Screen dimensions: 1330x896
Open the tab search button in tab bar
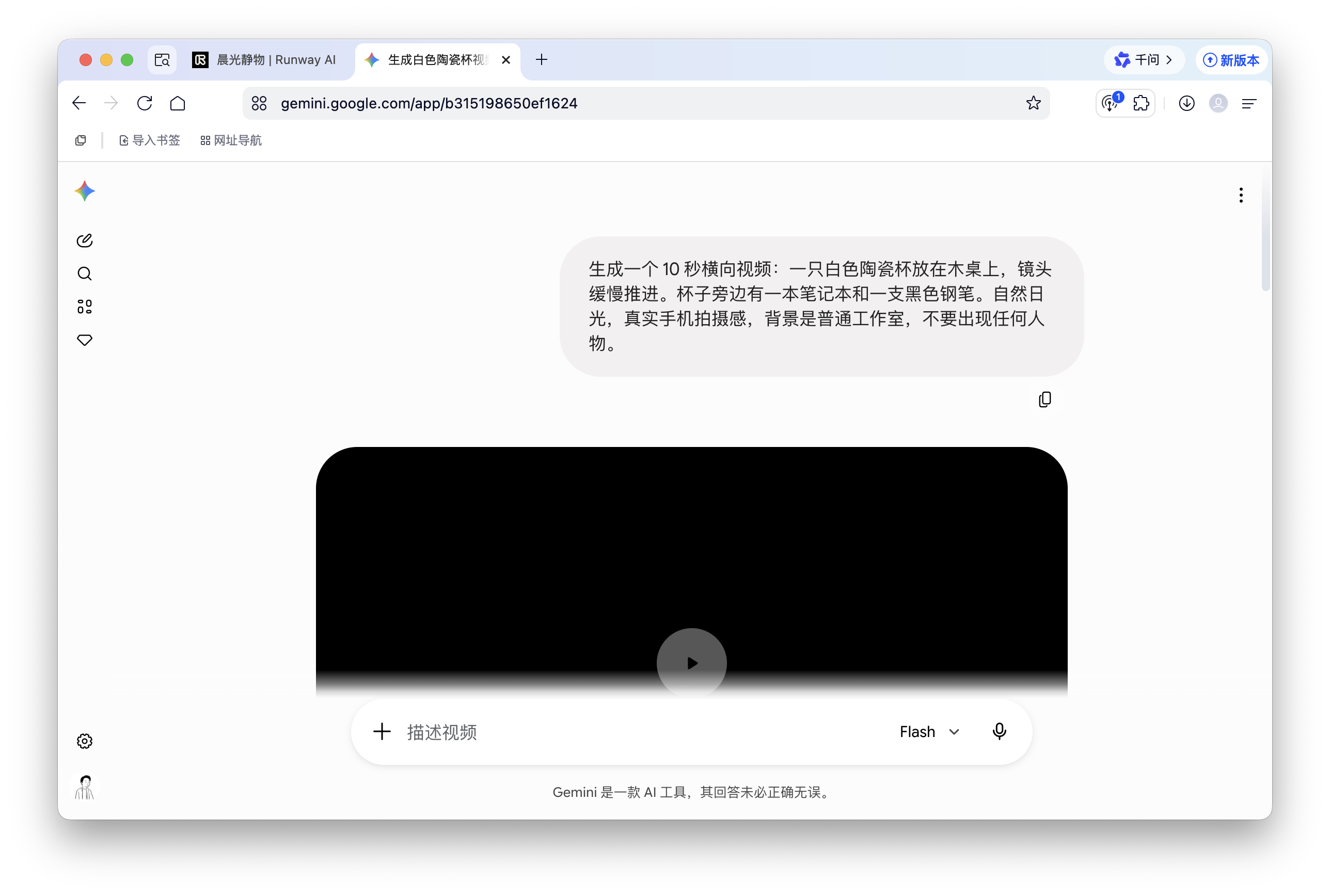pos(162,59)
